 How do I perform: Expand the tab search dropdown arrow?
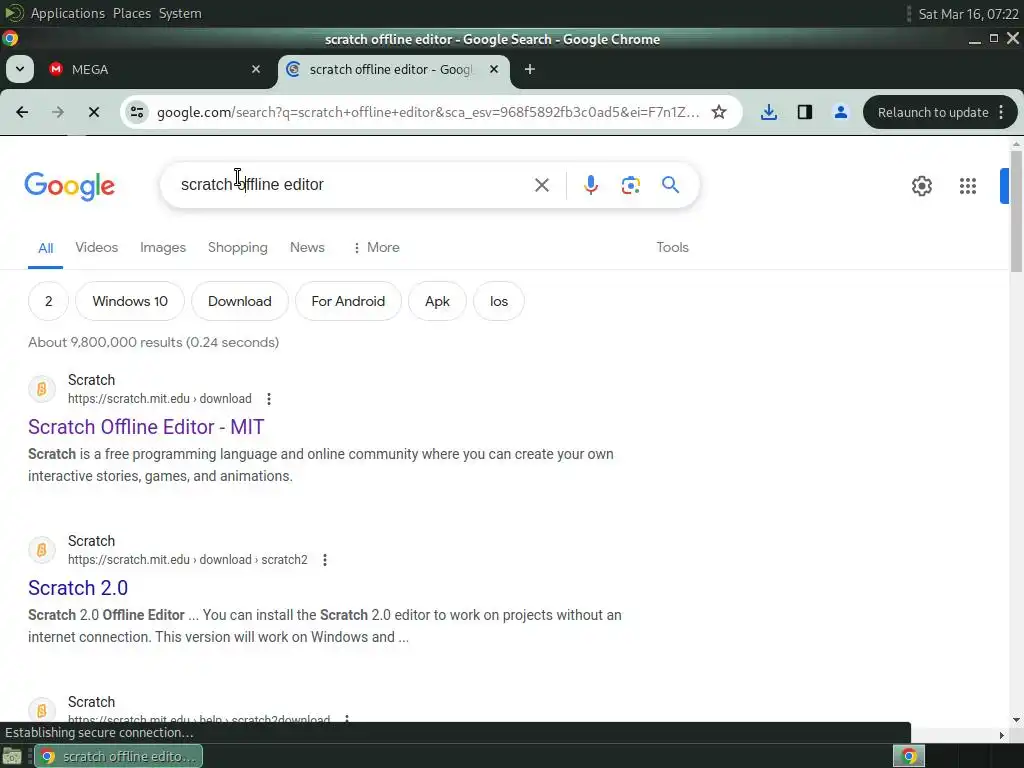point(20,69)
